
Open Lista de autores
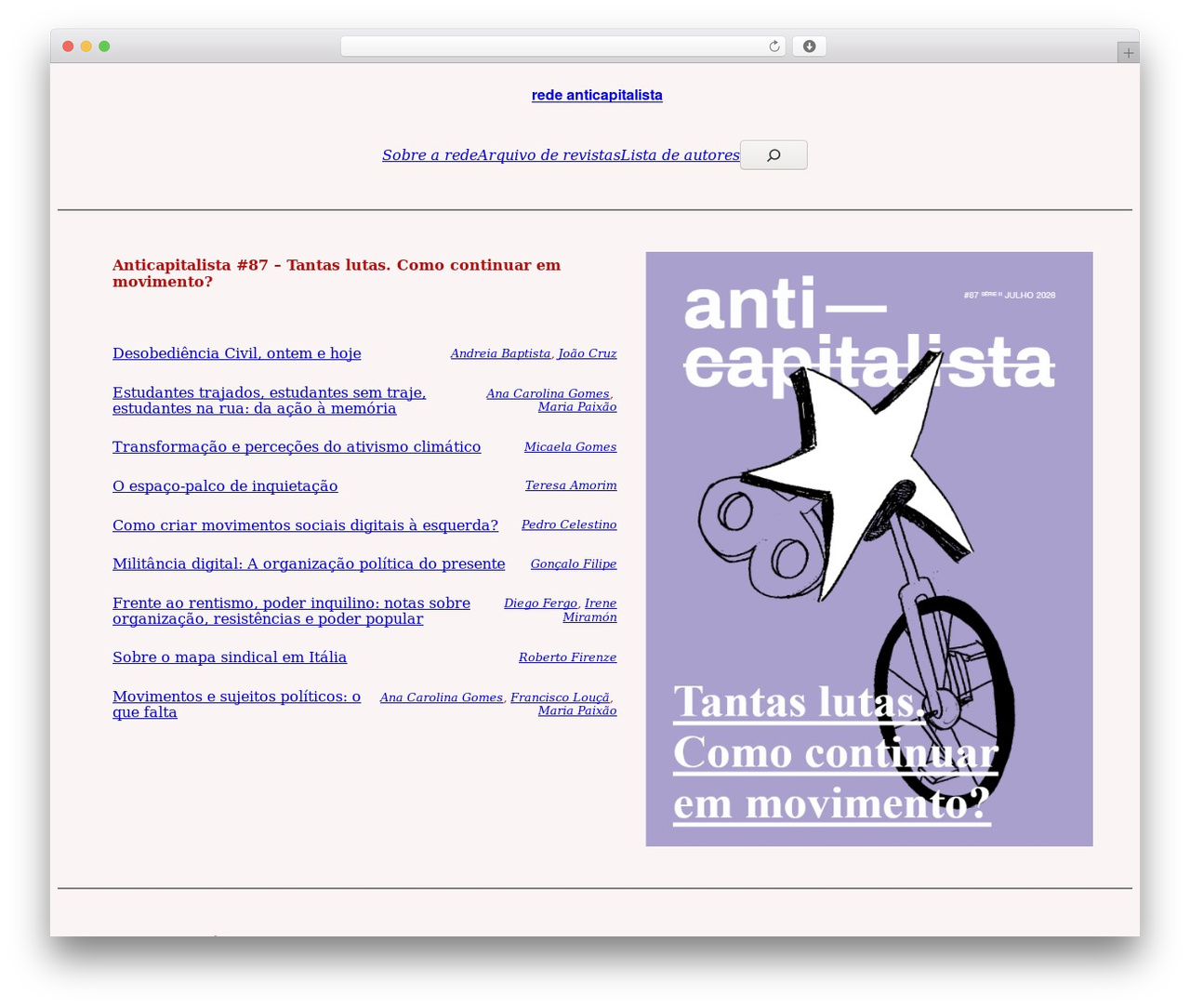(680, 155)
